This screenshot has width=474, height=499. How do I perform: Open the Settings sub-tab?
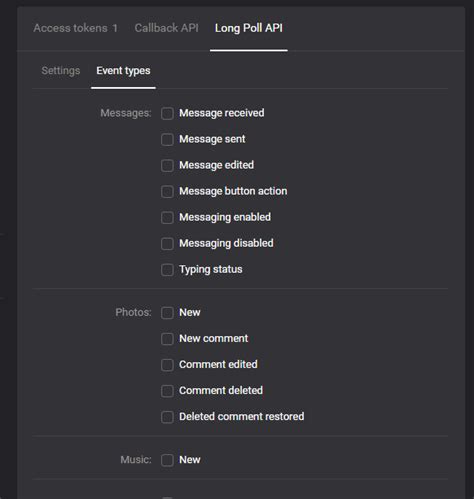(61, 71)
